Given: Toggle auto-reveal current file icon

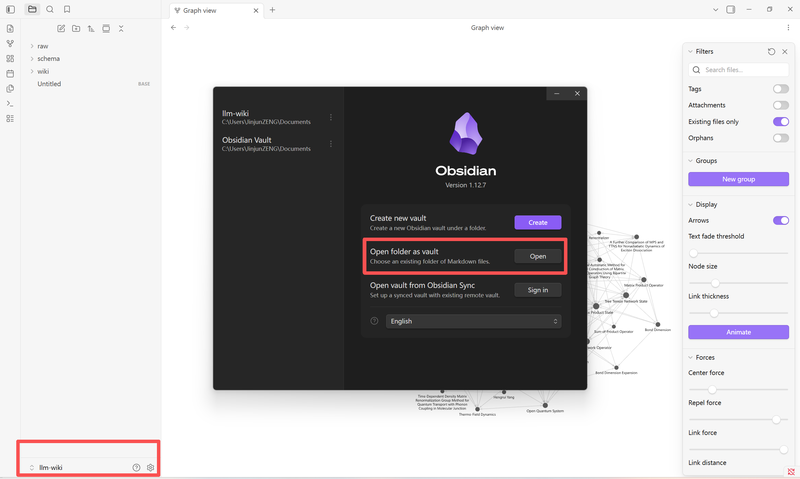Looking at the screenshot, I should (106, 29).
